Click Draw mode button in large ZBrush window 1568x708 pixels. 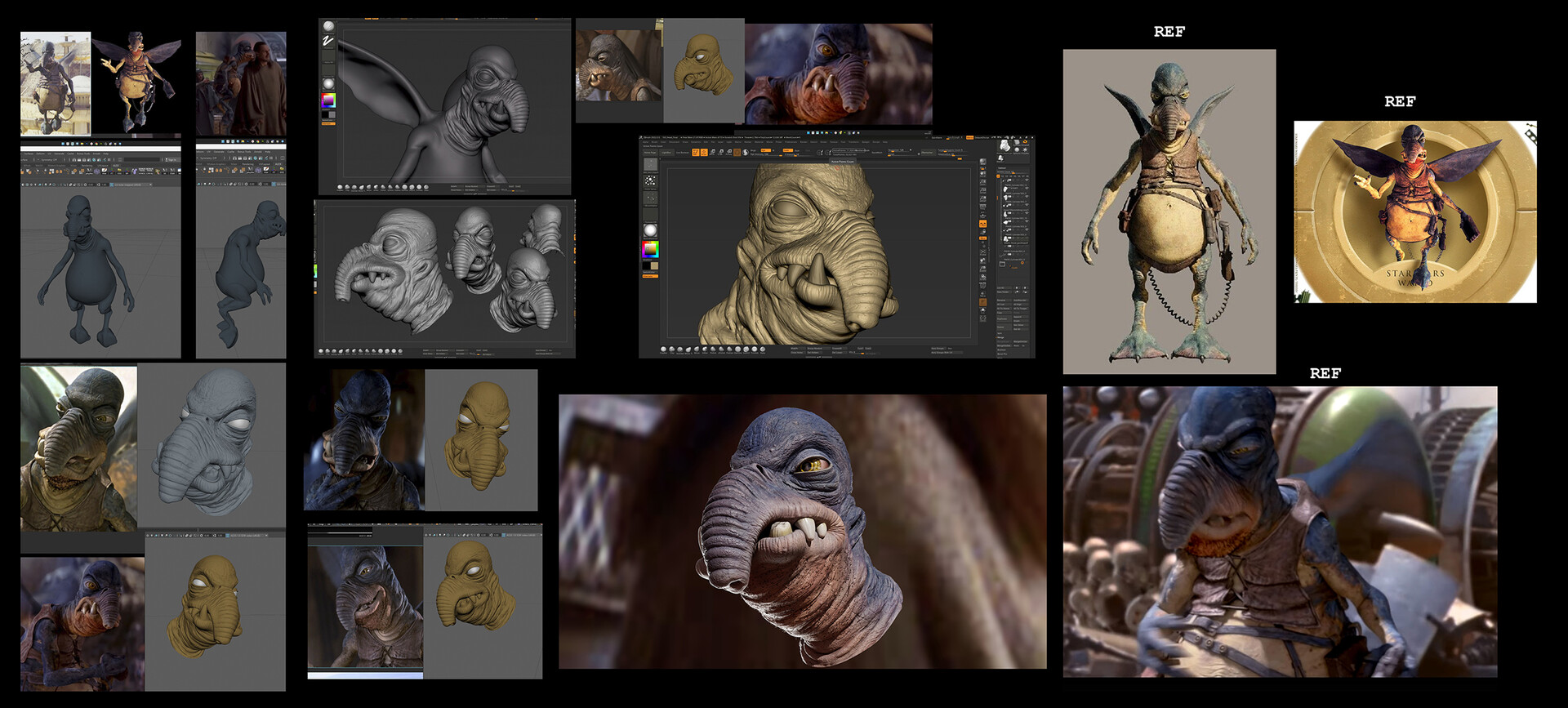click(704, 153)
